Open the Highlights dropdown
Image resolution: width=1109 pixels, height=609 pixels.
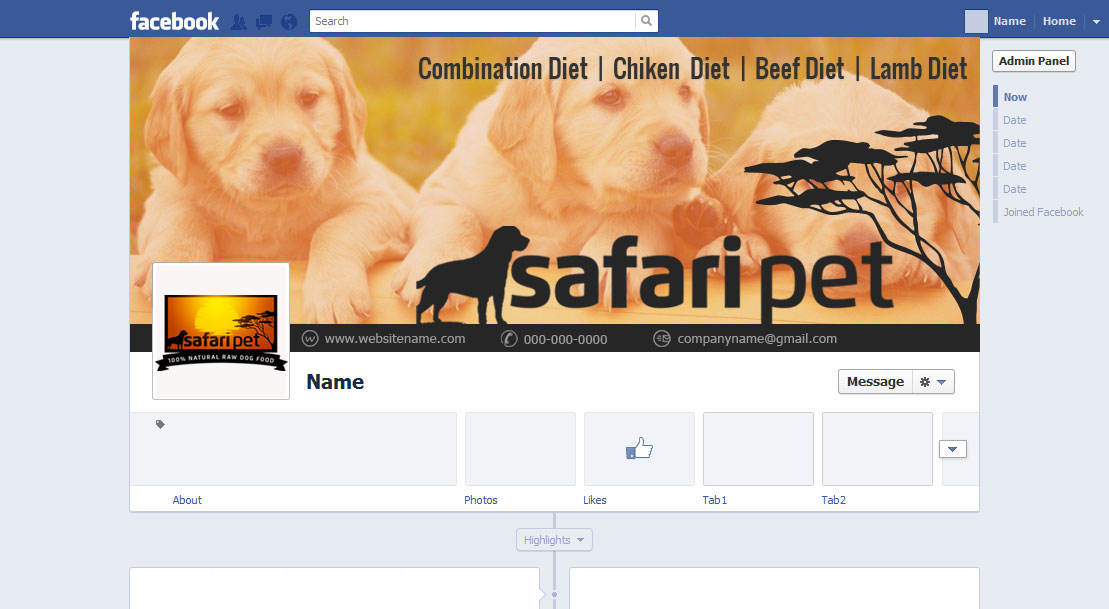pyautogui.click(x=554, y=539)
